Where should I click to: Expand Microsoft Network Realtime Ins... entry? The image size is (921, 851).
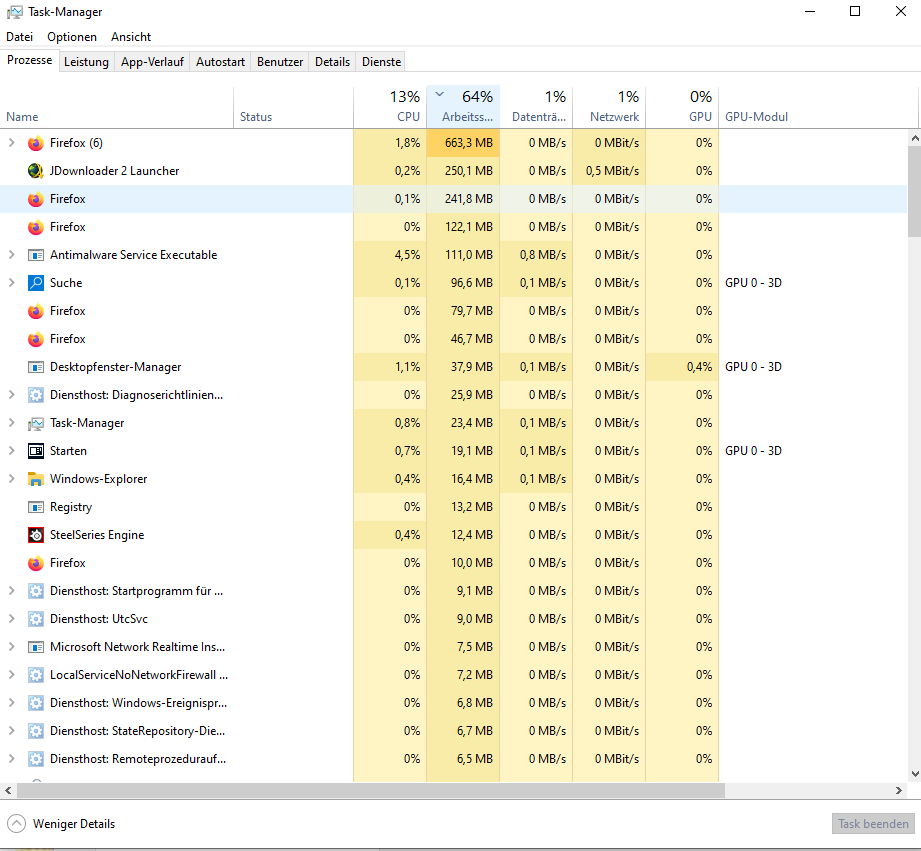(x=11, y=647)
